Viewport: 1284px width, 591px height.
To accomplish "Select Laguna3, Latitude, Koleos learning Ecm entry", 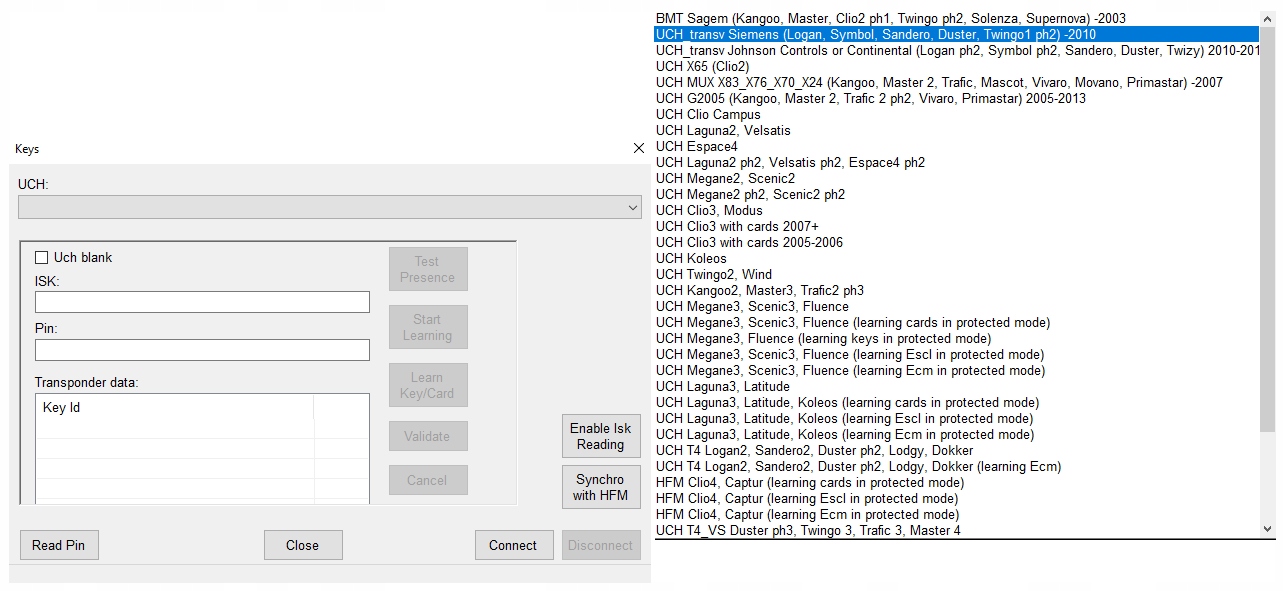I will pos(957,434).
